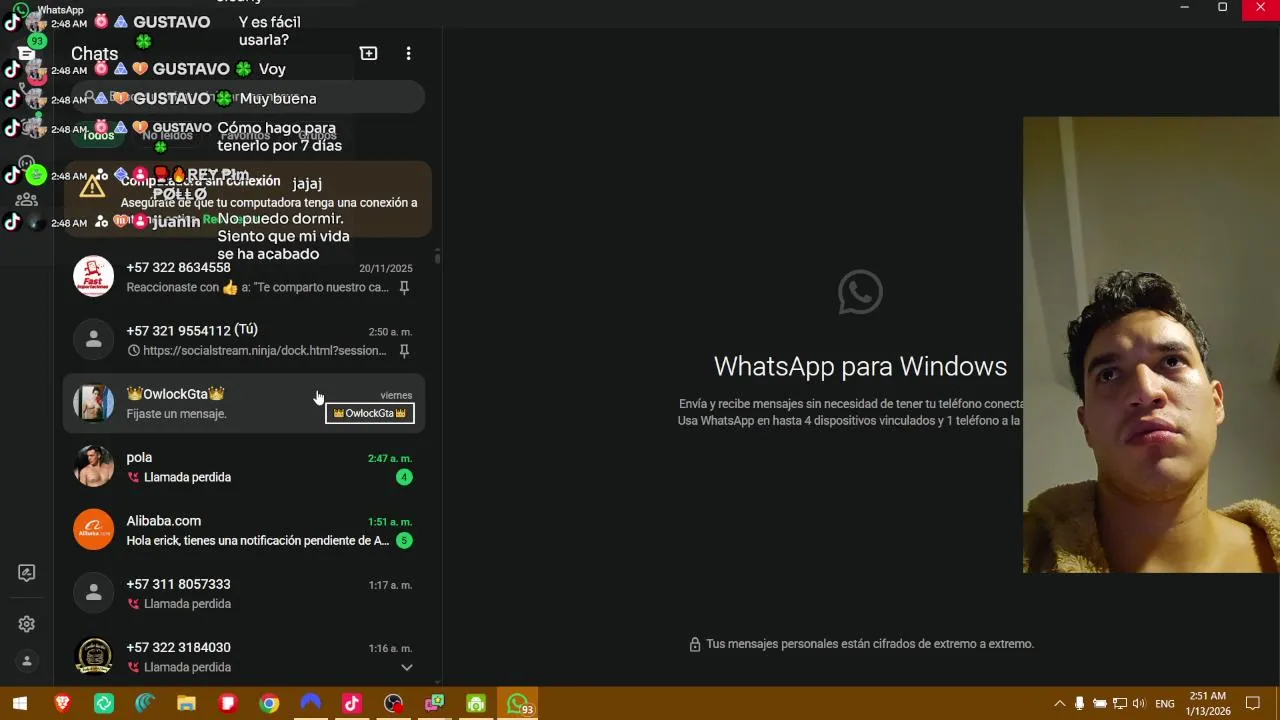Open the three-dot menu in Chats header
Image resolution: width=1280 pixels, height=720 pixels.
[x=408, y=53]
